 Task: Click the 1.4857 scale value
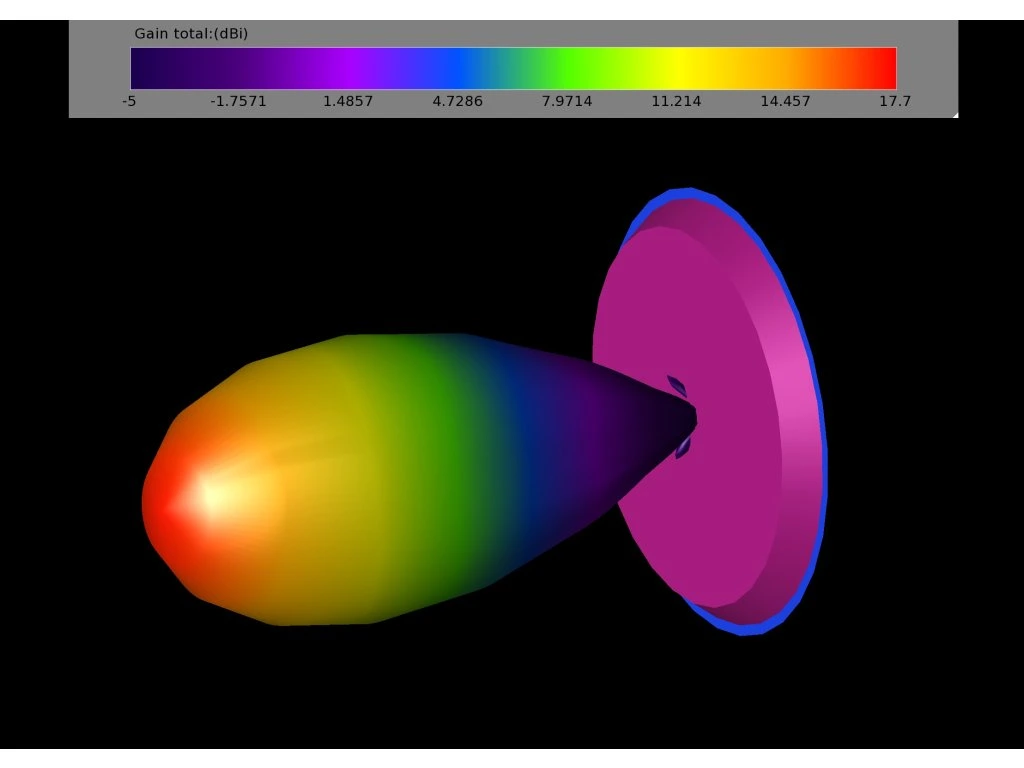tap(347, 101)
